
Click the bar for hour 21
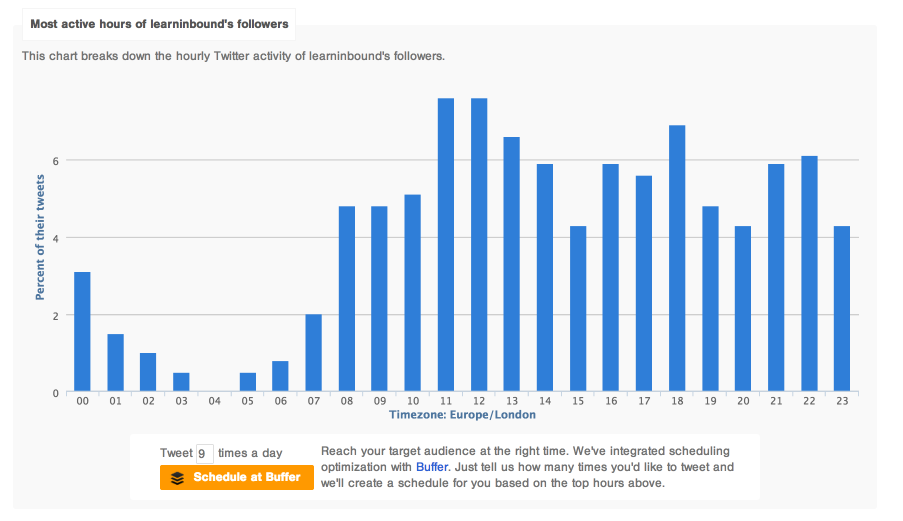[x=776, y=278]
